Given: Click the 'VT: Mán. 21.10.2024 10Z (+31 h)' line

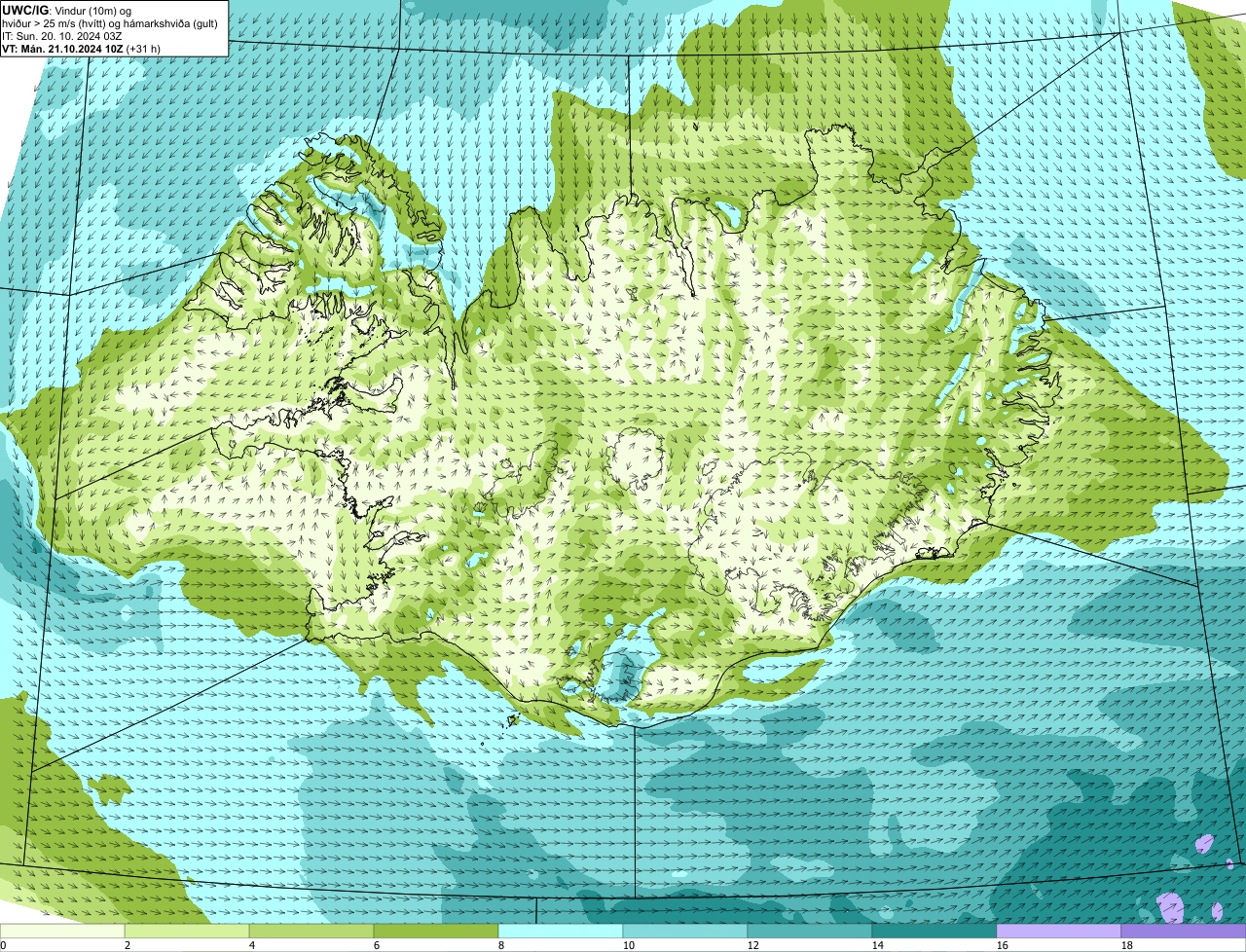Looking at the screenshot, I should 82,48.
